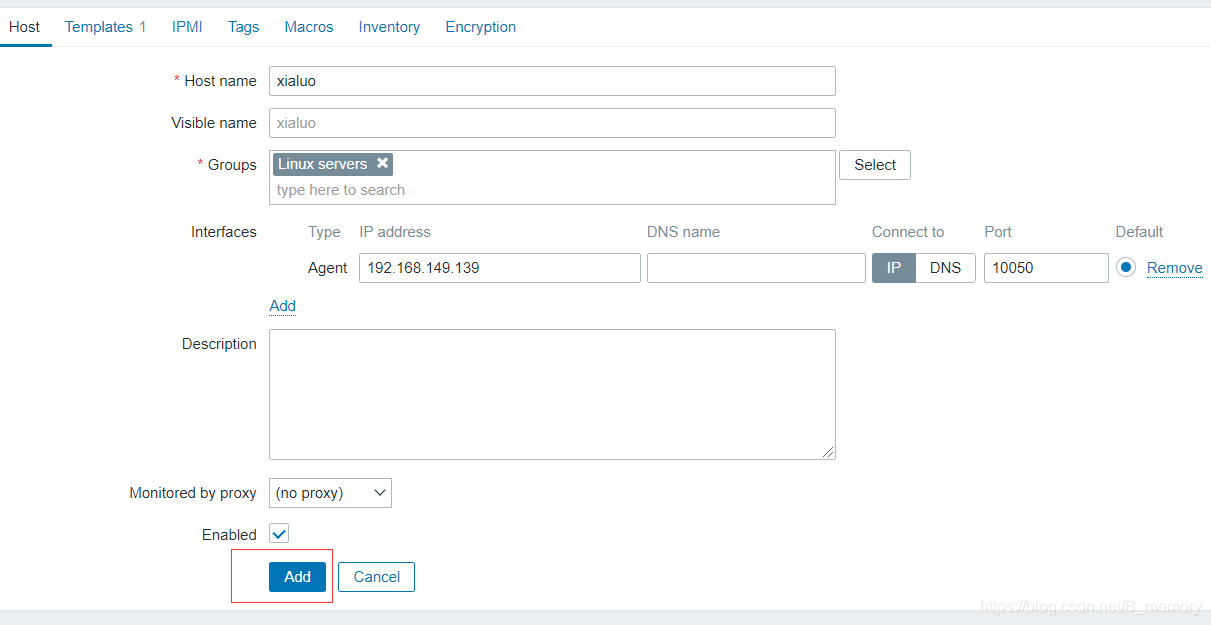Viewport: 1211px width, 625px height.
Task: Remove the Linux servers group tag
Action: [382, 163]
